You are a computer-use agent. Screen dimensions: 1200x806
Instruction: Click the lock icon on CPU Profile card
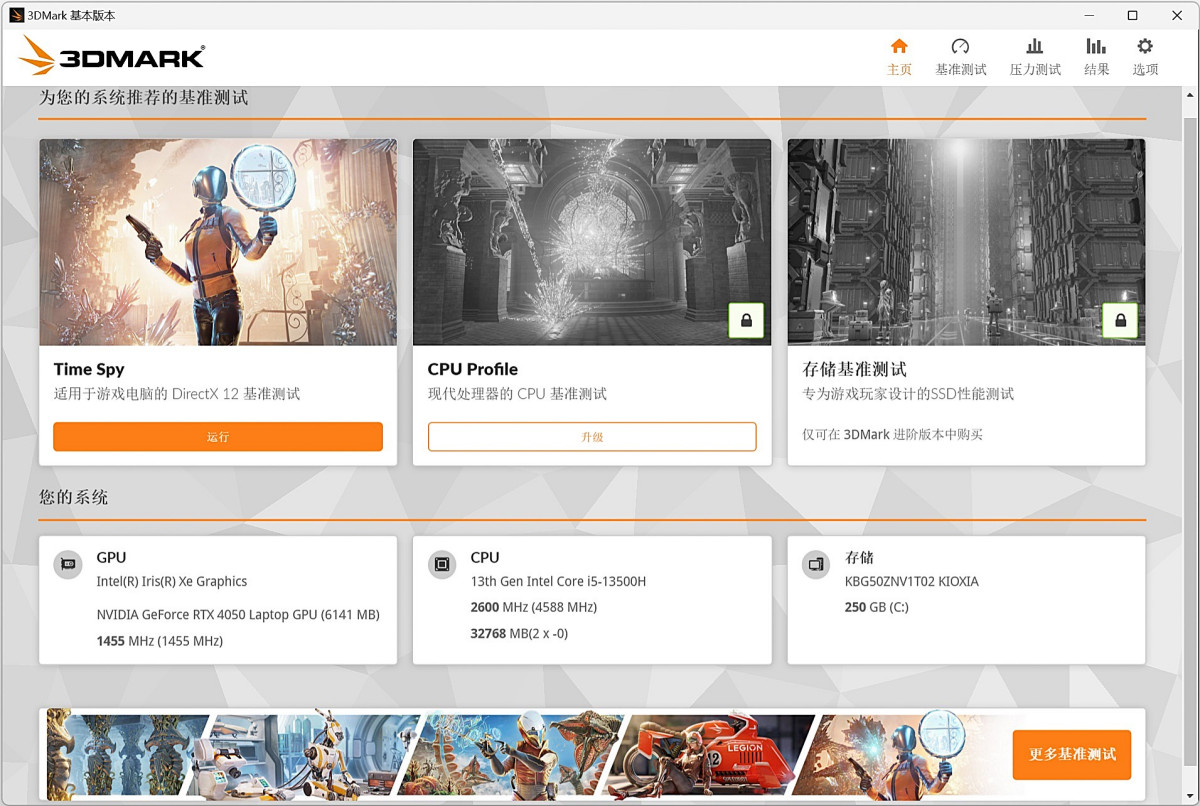[746, 320]
